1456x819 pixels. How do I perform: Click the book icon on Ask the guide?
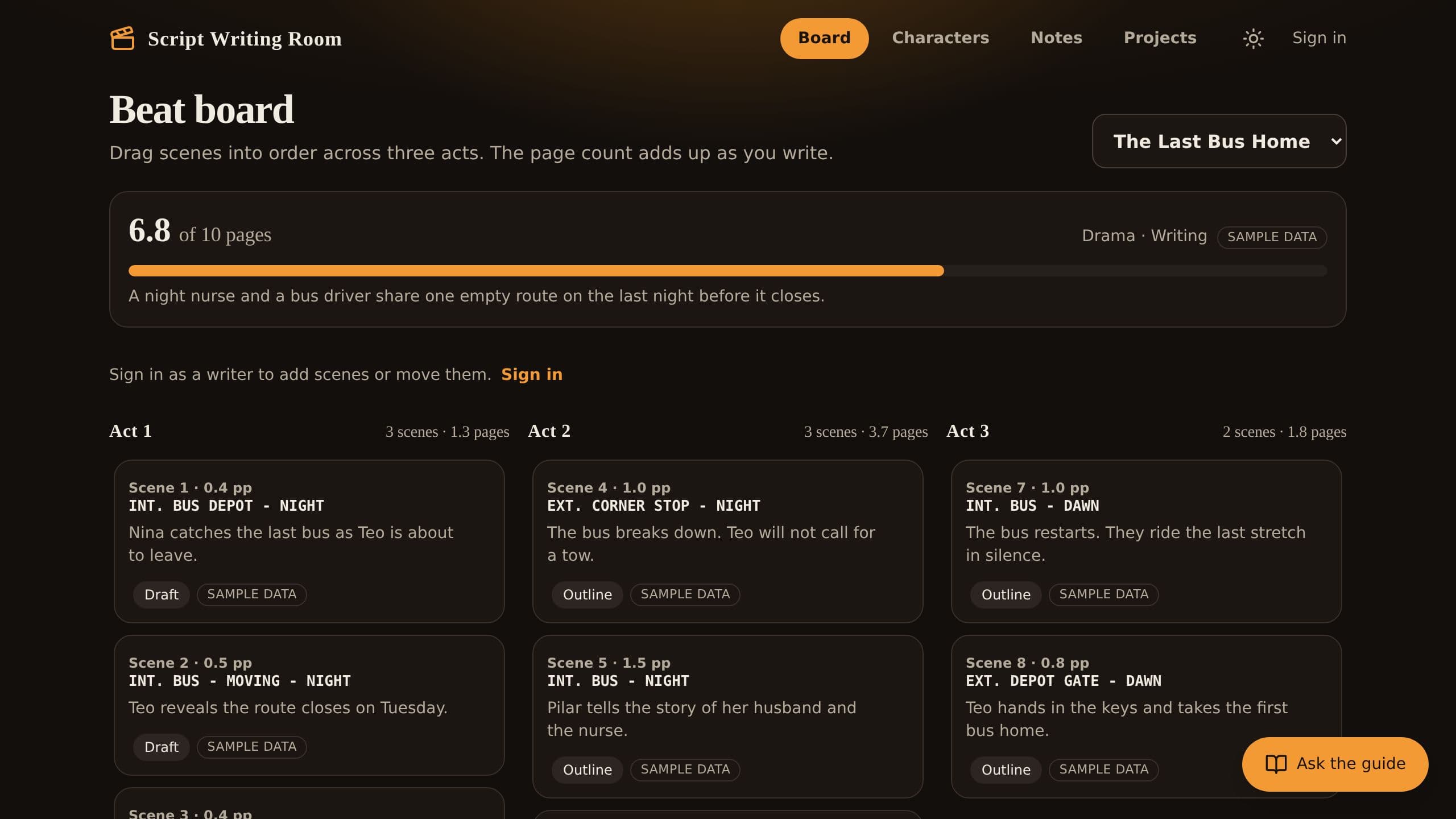tap(1276, 764)
